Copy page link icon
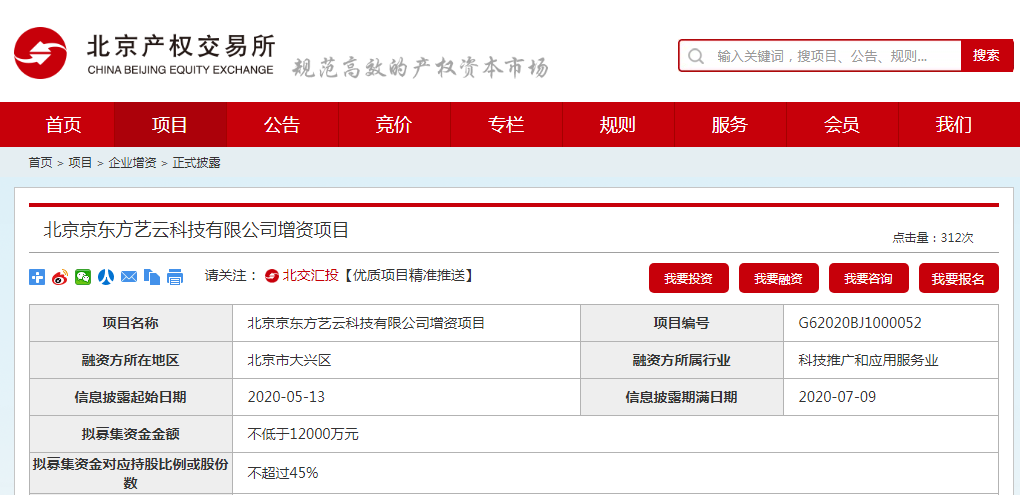1020x495 pixels. tap(152, 276)
